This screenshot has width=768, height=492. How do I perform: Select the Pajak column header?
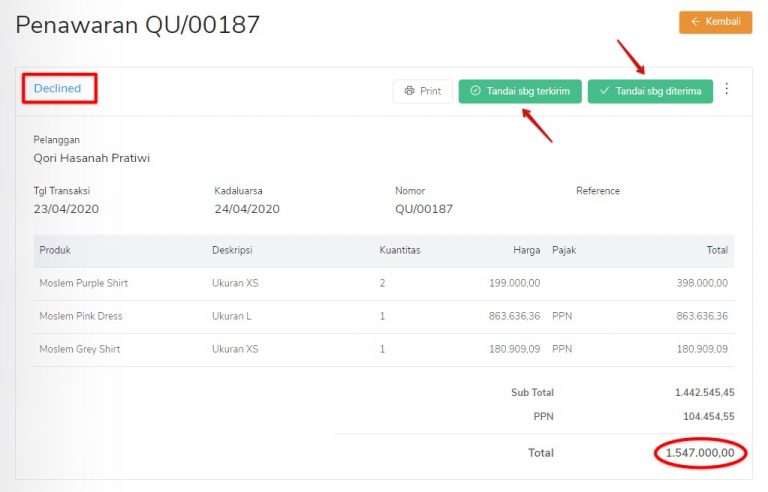click(x=564, y=250)
